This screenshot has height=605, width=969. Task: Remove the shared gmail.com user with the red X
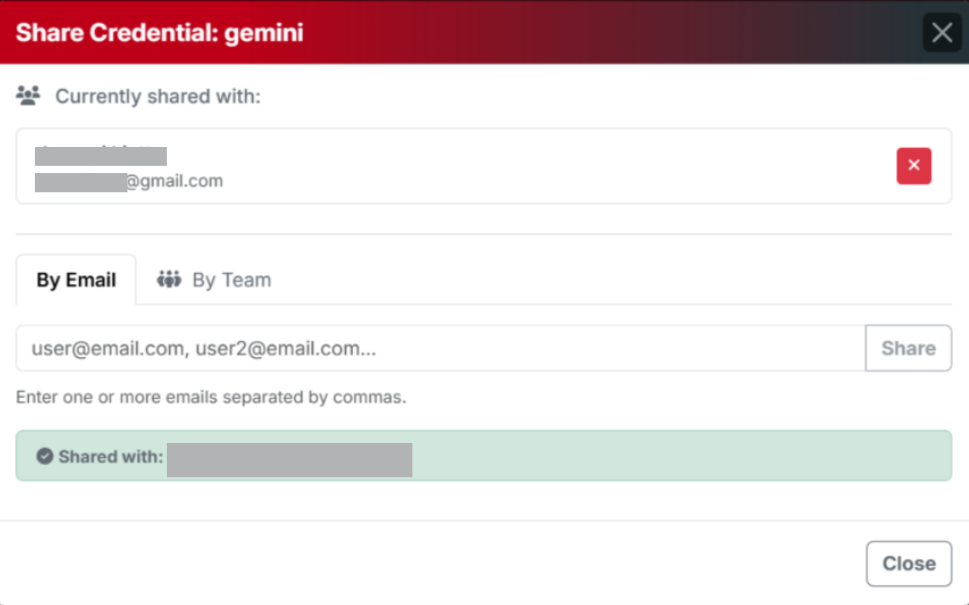tap(913, 166)
